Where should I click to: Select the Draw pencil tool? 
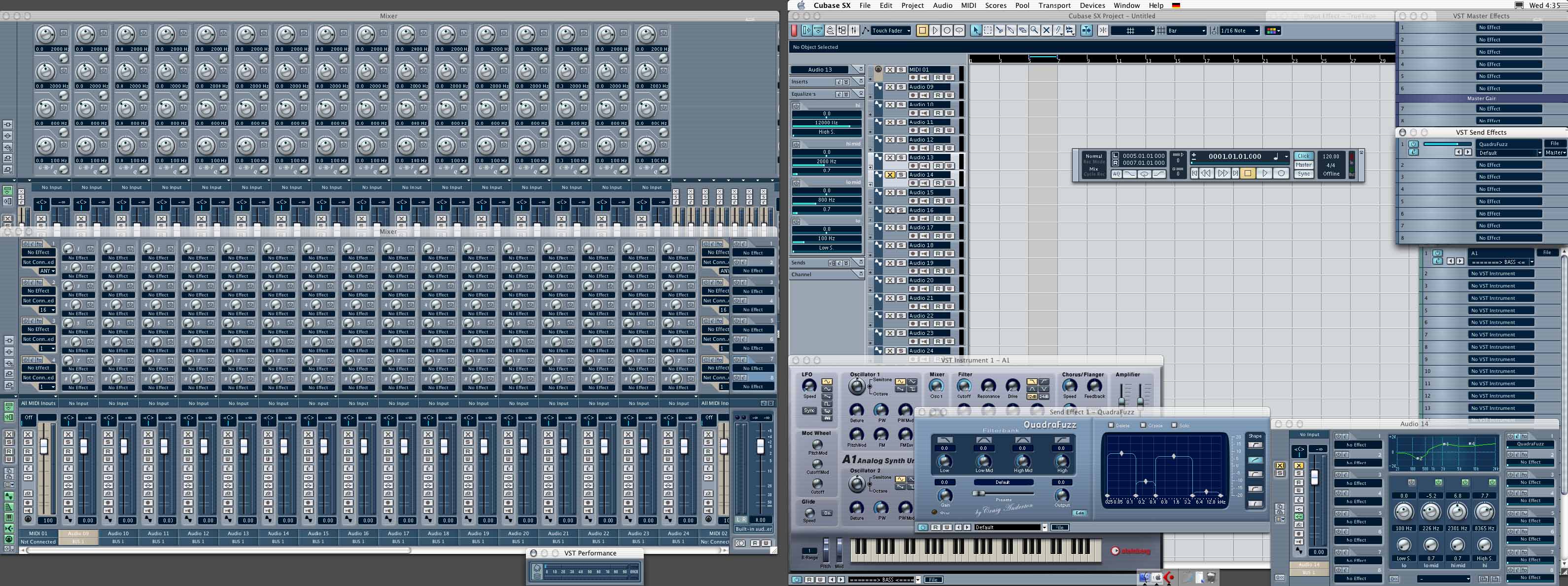click(1058, 31)
